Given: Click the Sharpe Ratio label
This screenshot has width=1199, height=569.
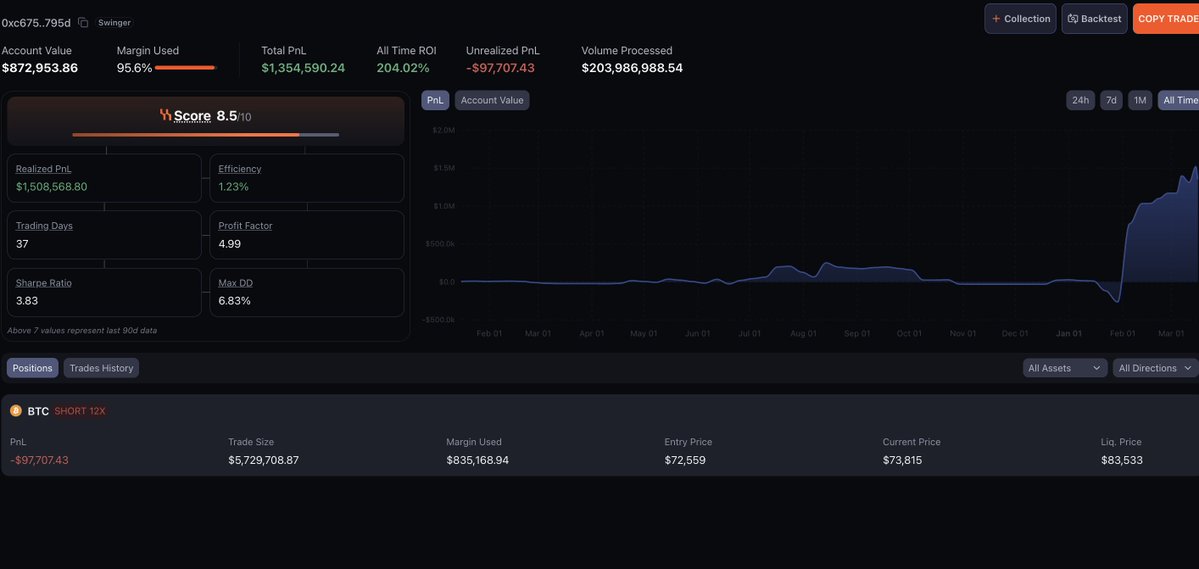Looking at the screenshot, I should pos(44,283).
